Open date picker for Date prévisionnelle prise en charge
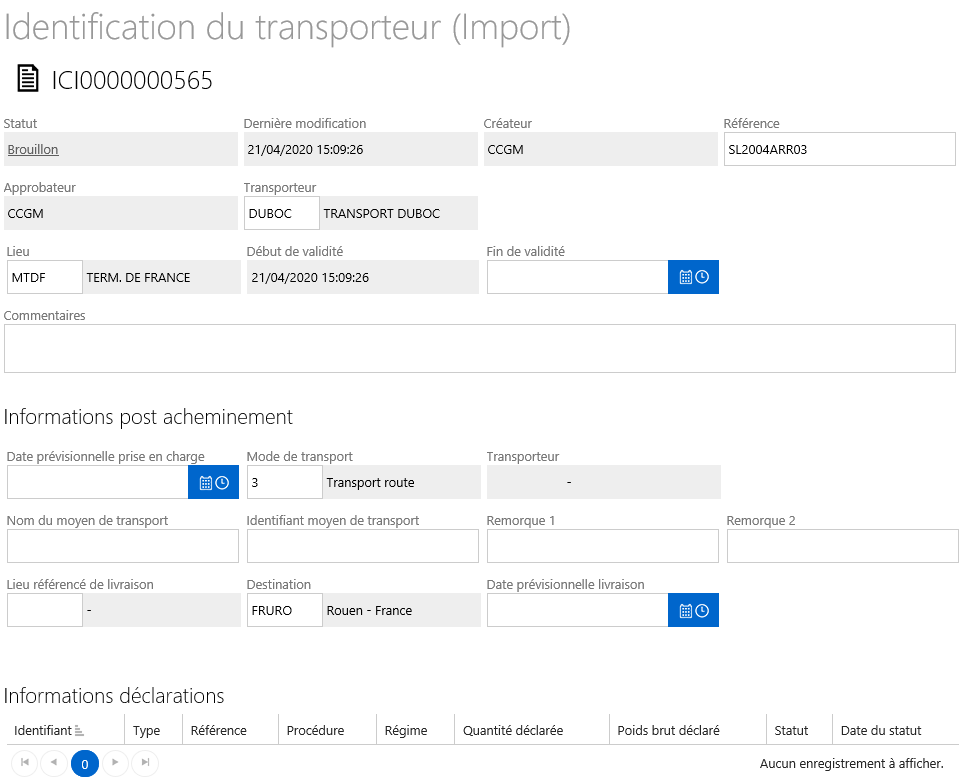Viewport: 959px width, 782px height. [213, 482]
